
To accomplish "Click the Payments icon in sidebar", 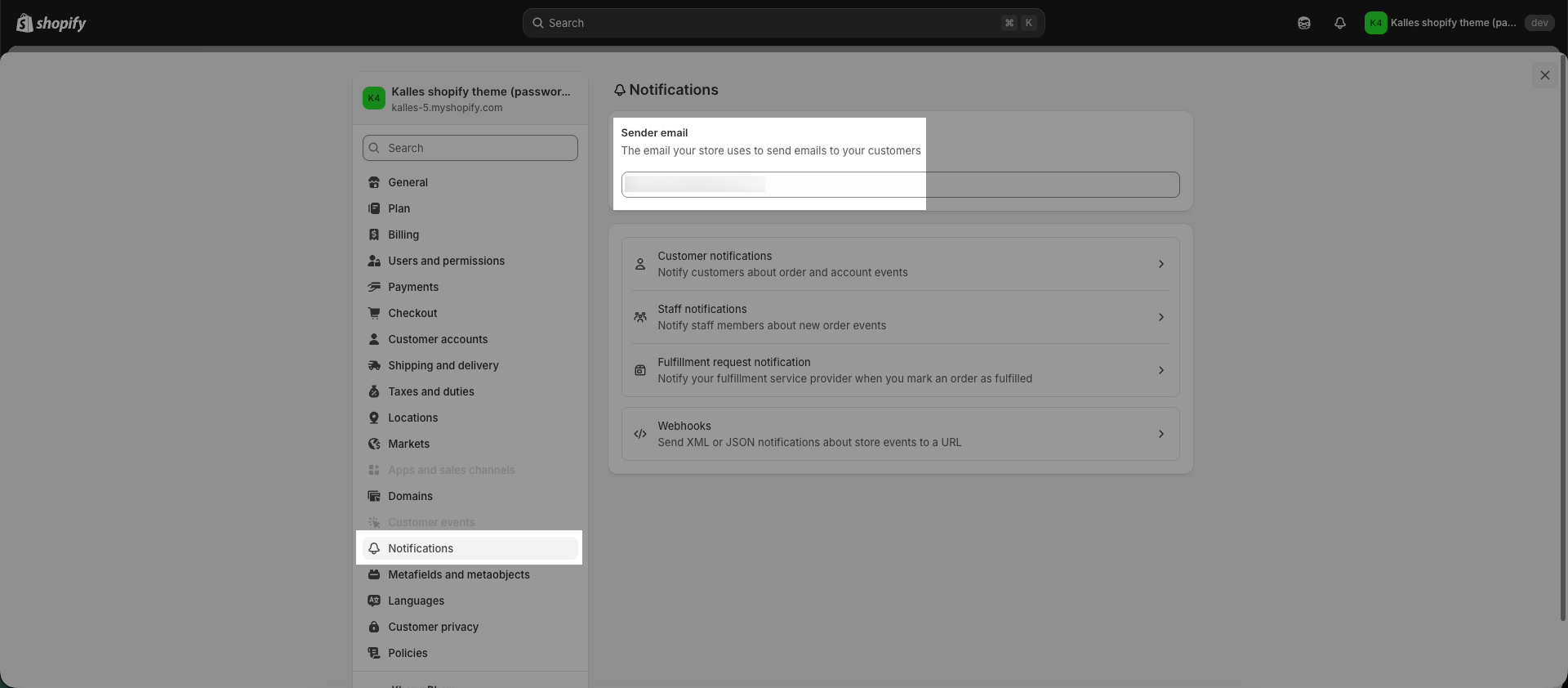I will [x=374, y=287].
